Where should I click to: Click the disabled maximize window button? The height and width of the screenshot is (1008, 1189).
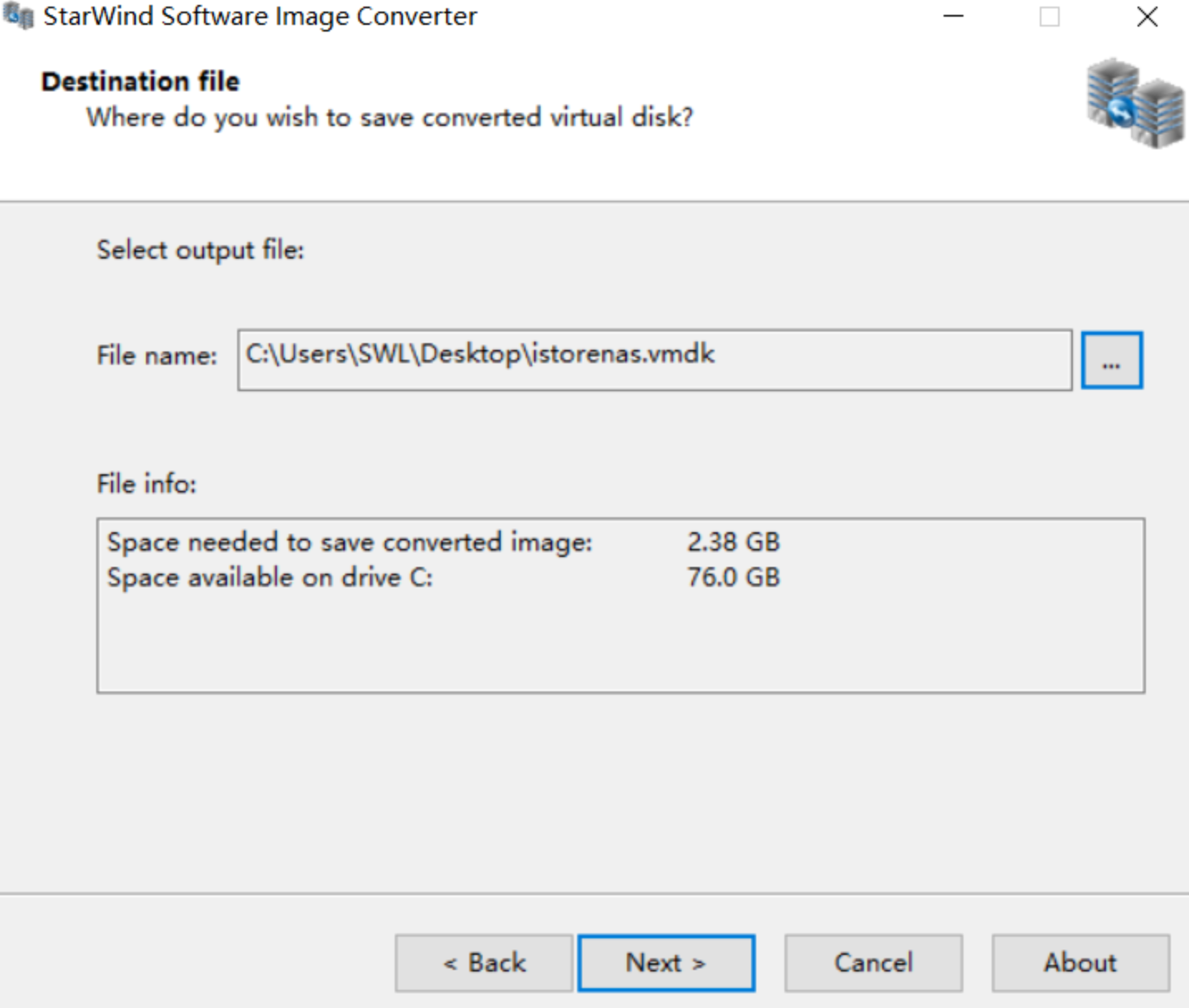1050,17
